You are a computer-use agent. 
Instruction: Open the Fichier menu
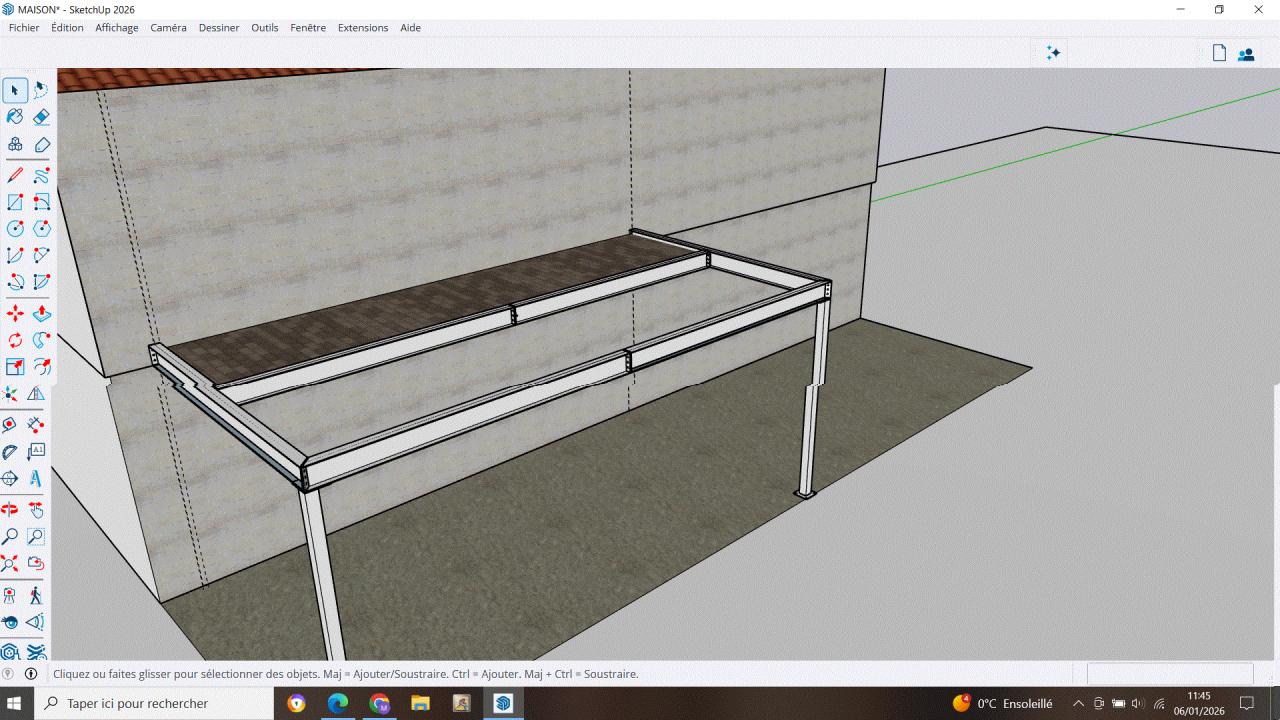pos(24,28)
